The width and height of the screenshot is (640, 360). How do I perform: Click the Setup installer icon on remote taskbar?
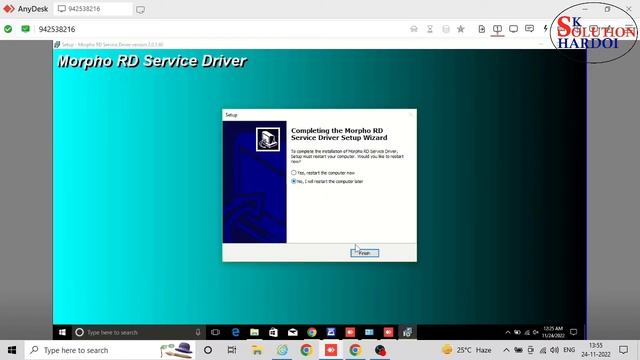pyautogui.click(x=407, y=332)
